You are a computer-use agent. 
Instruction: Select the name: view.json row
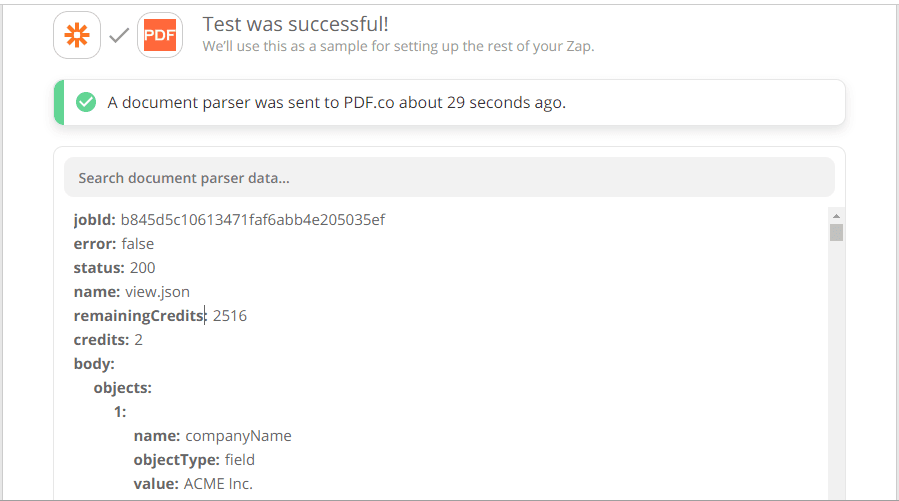point(131,292)
